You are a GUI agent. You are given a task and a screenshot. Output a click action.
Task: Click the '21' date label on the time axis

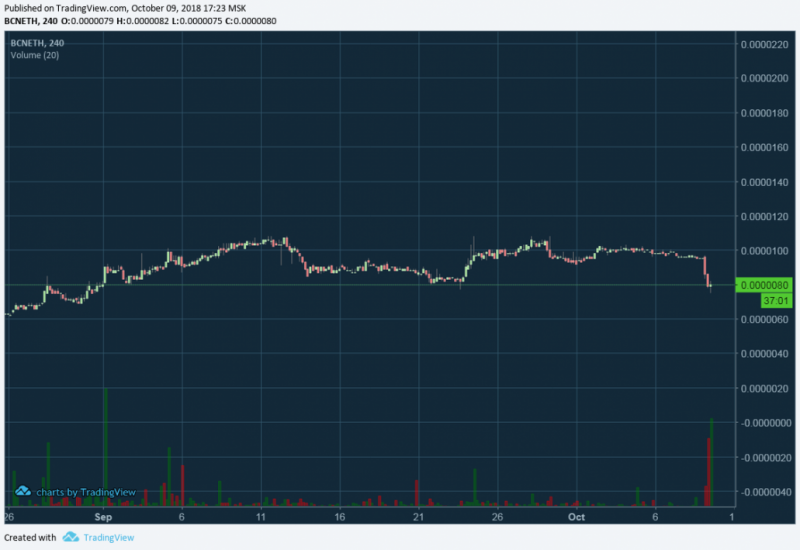(418, 517)
